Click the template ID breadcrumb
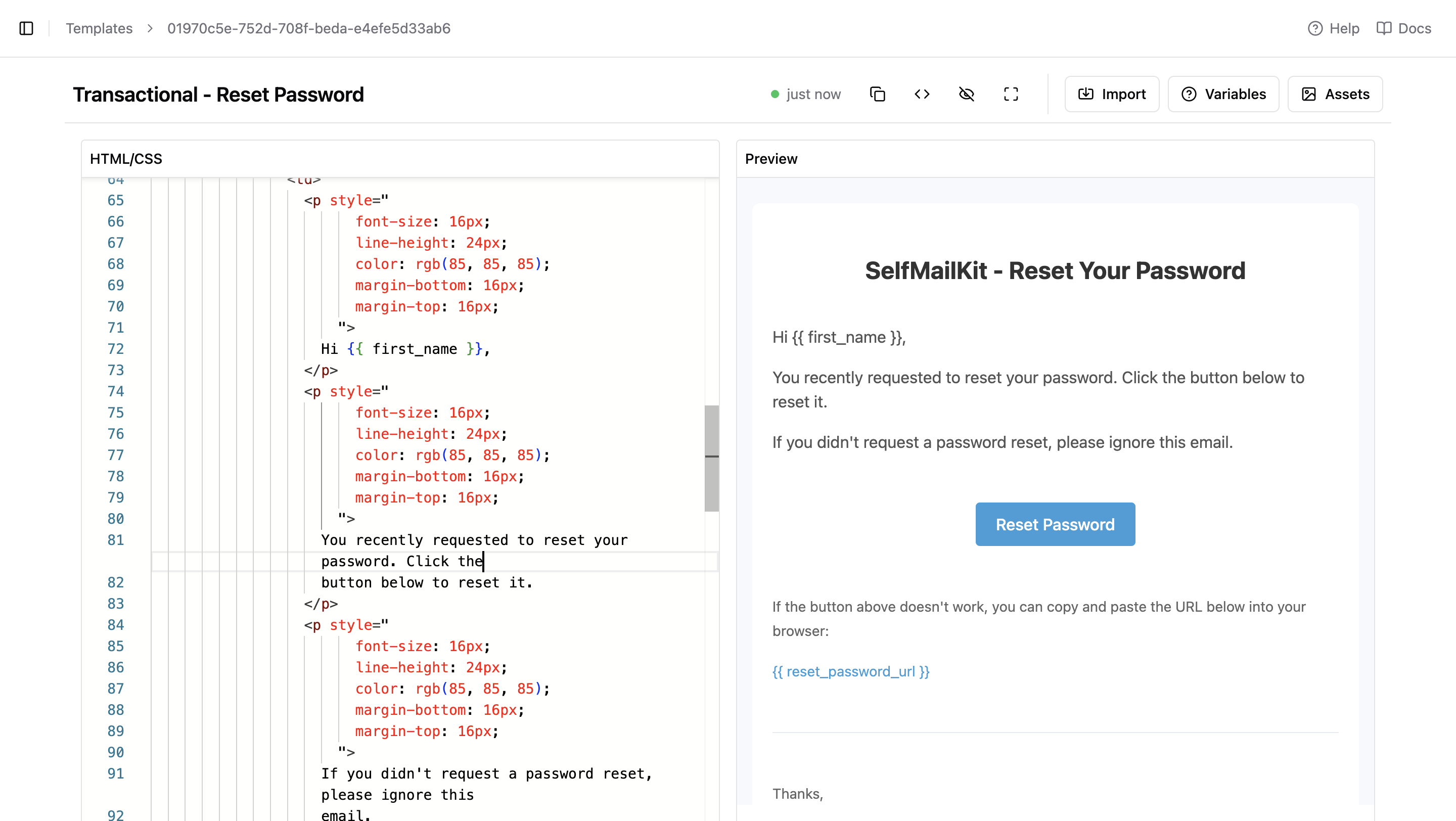This screenshot has width=1456, height=821. pyautogui.click(x=308, y=28)
